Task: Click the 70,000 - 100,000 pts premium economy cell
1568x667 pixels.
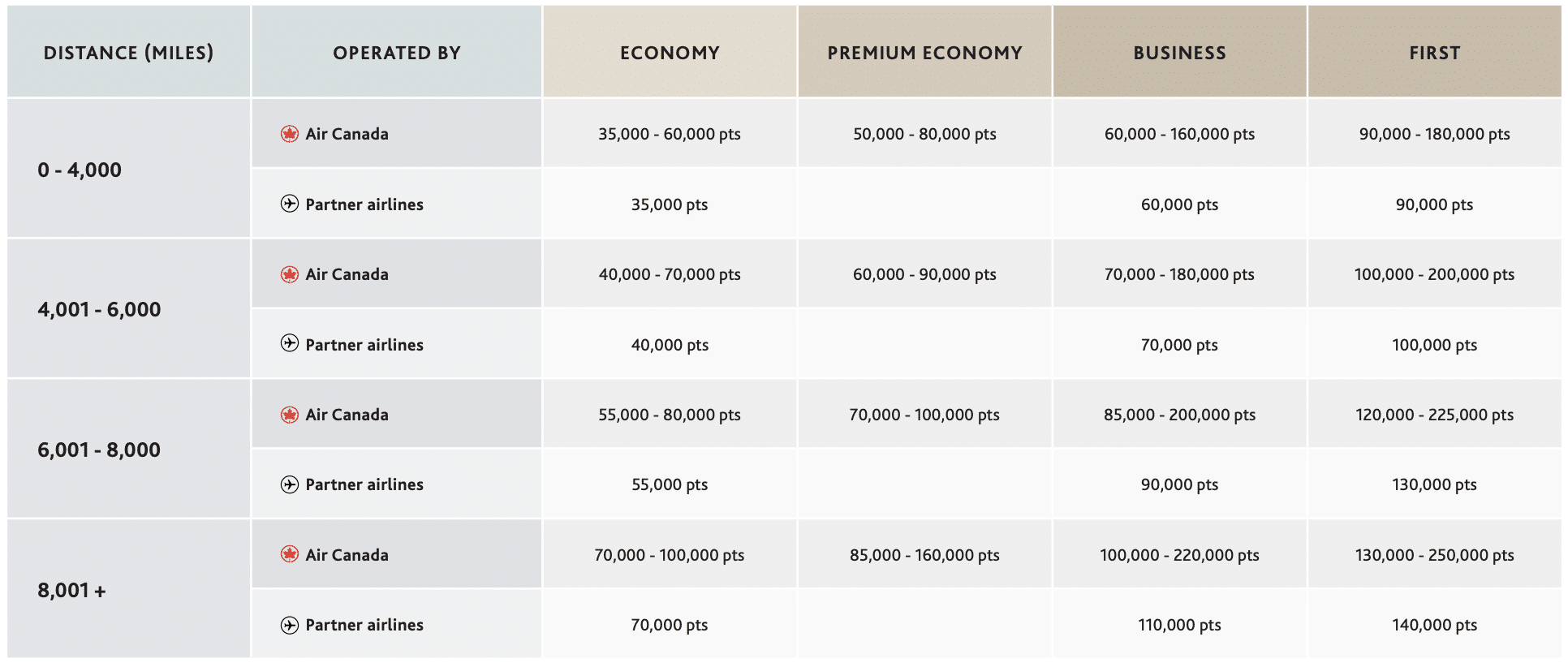Action: 924,415
